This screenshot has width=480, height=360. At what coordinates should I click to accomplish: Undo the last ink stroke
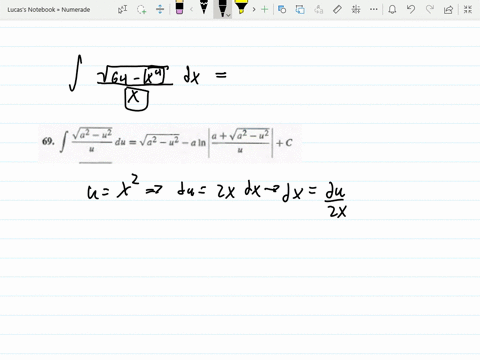411,9
